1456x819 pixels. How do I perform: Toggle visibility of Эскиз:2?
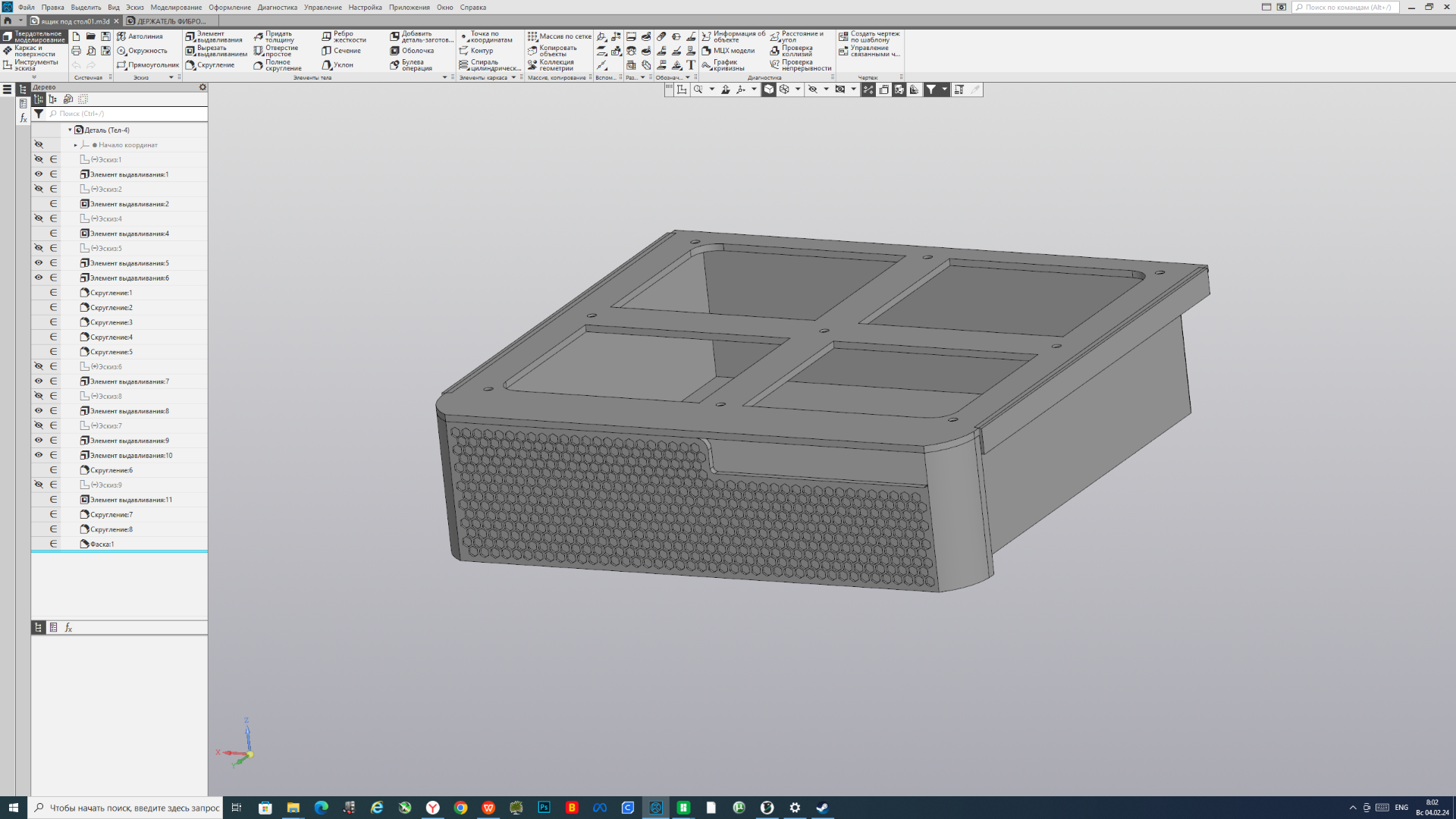tap(39, 189)
